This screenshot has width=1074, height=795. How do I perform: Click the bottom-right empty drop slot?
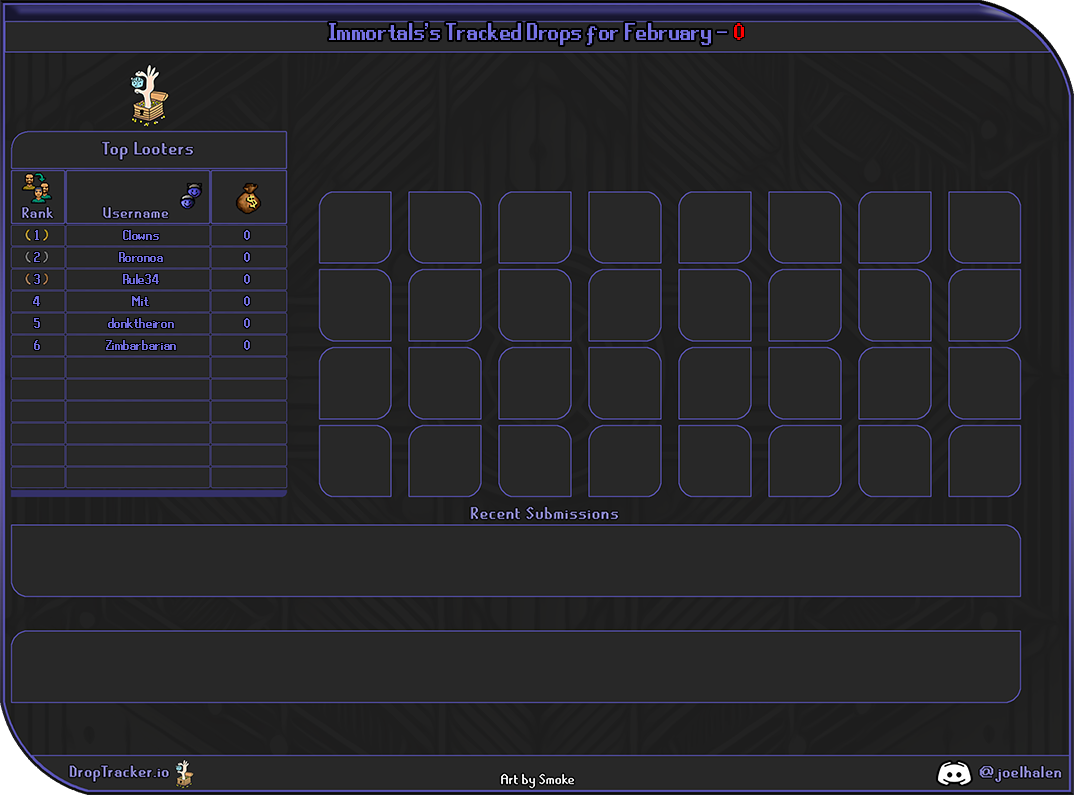(x=984, y=461)
